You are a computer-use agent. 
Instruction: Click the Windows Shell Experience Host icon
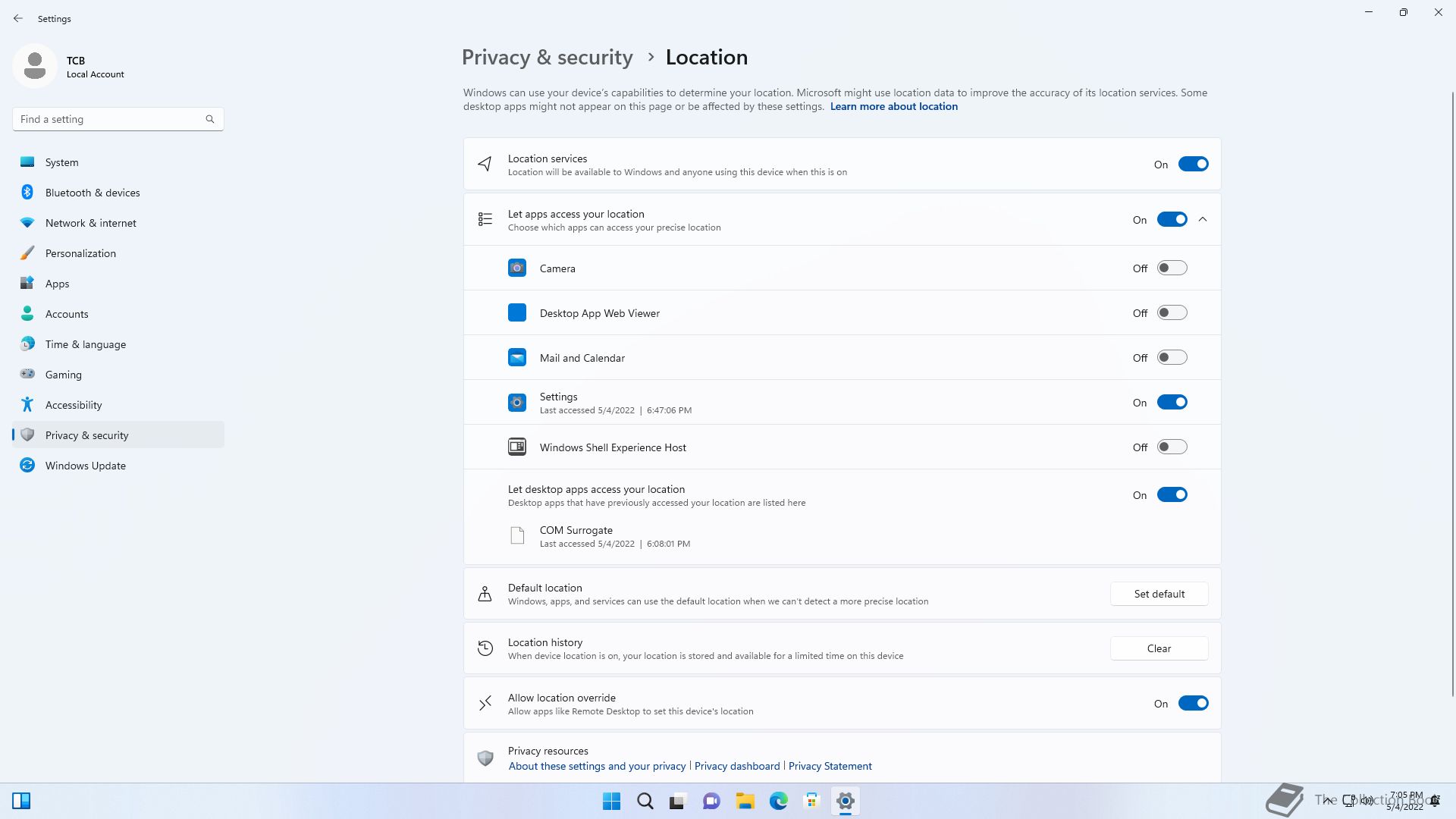517,447
